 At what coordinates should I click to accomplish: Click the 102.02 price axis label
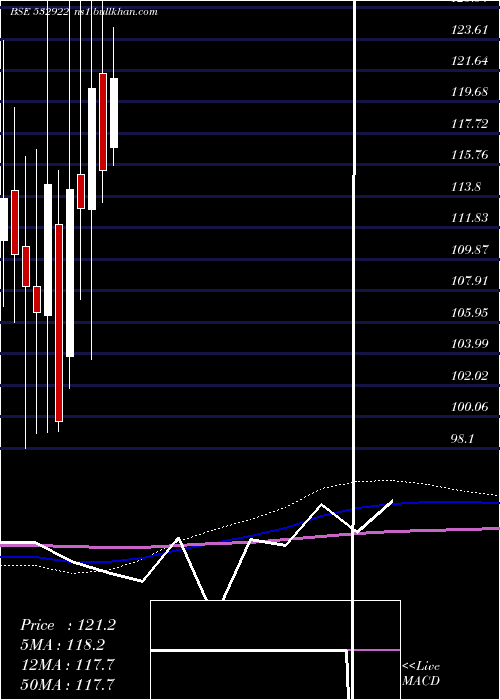469,376
